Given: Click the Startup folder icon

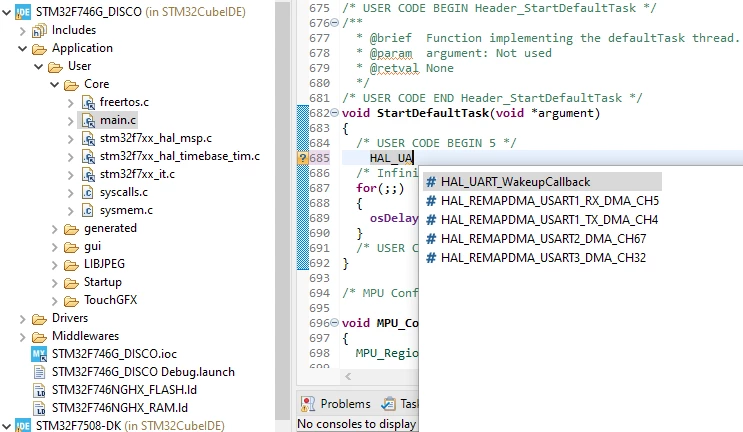Looking at the screenshot, I should tap(72, 283).
